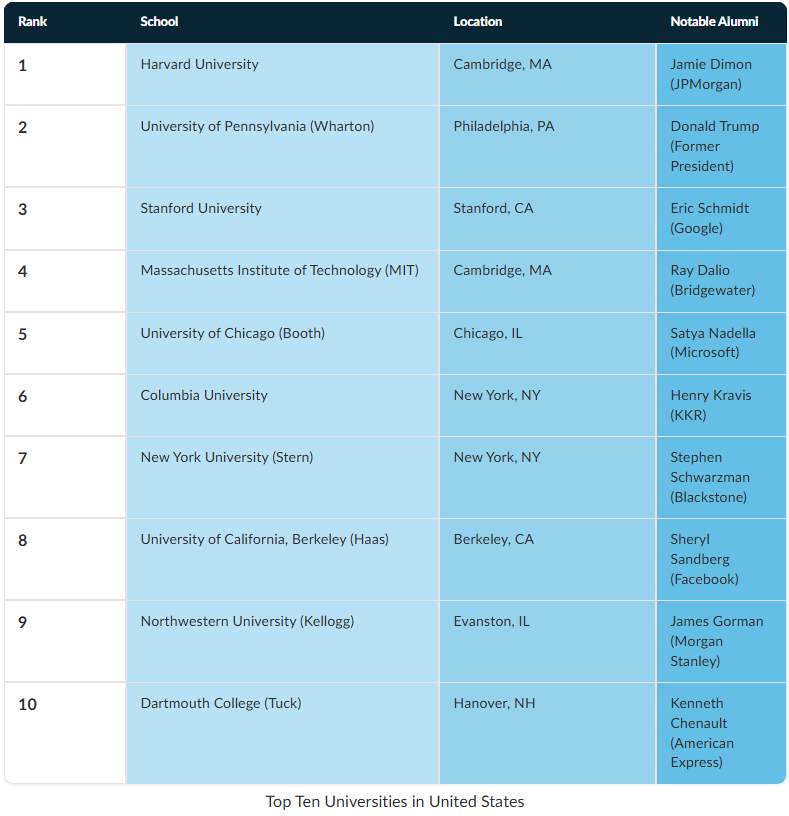Click the Sheryl Sandberg (Facebook) cell
This screenshot has height=816, width=789.
tap(721, 559)
